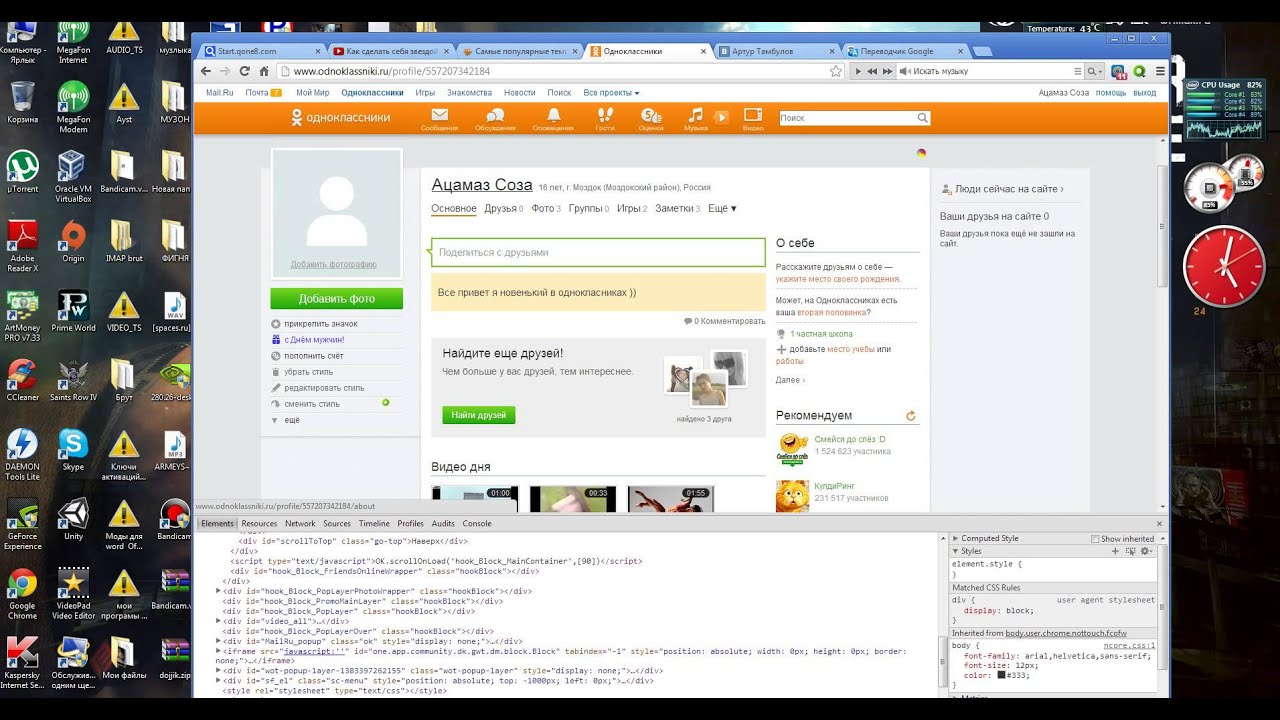1280x720 pixels.
Task: Open the Chrome menu hamburger icon
Action: 1160,71
